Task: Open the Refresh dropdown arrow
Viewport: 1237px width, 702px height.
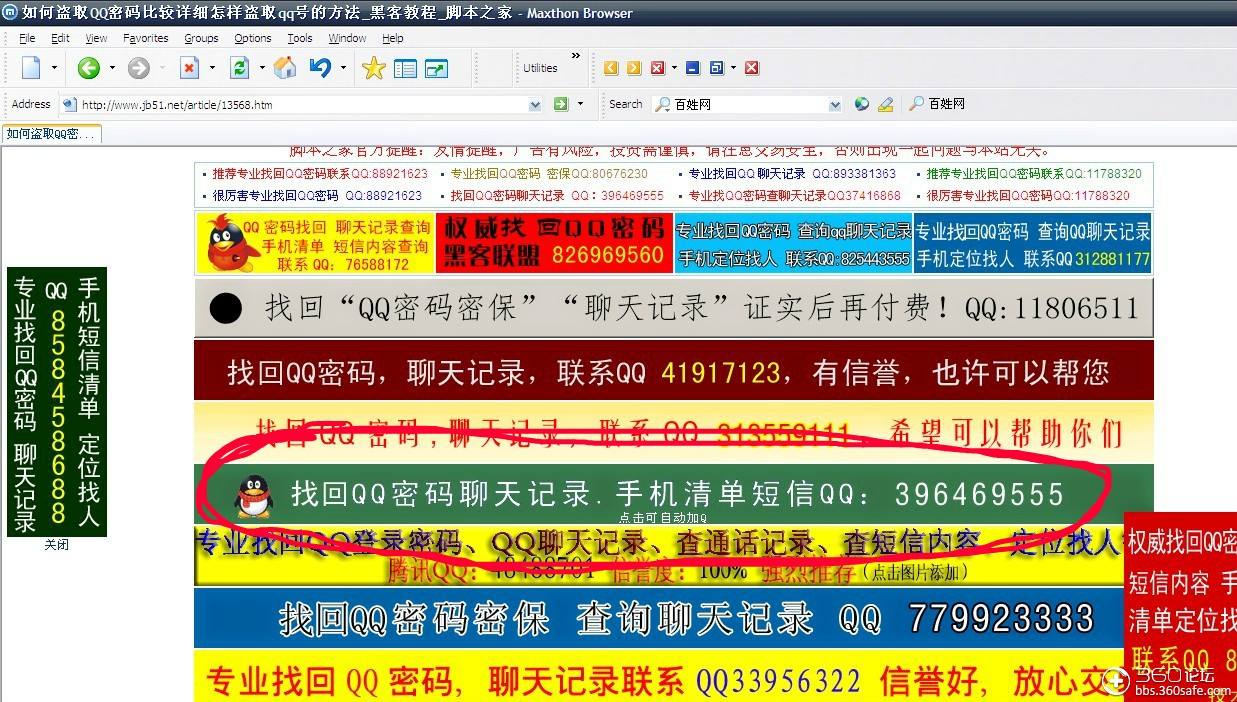Action: (x=262, y=68)
